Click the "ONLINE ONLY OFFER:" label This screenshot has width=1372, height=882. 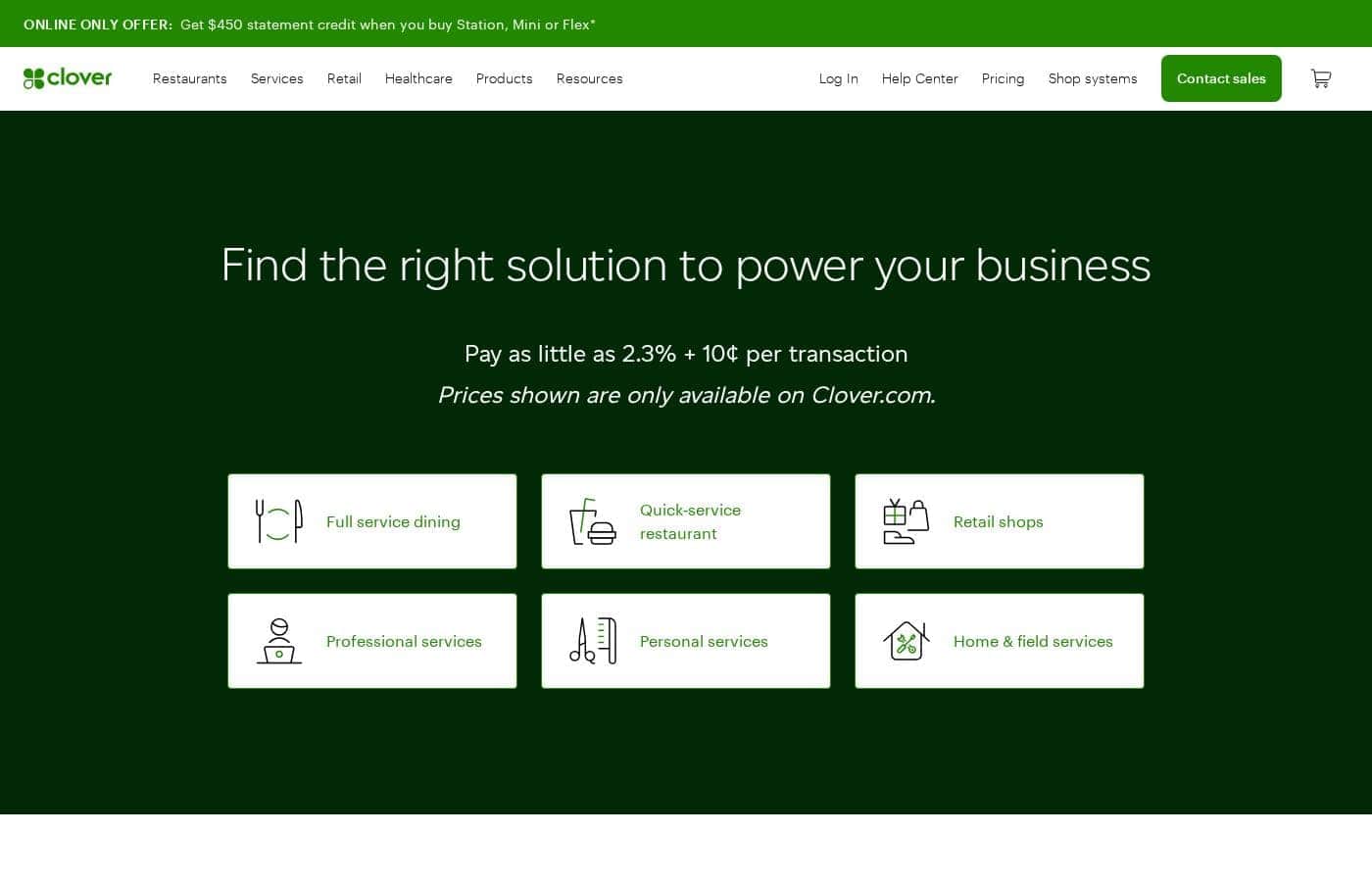click(98, 24)
